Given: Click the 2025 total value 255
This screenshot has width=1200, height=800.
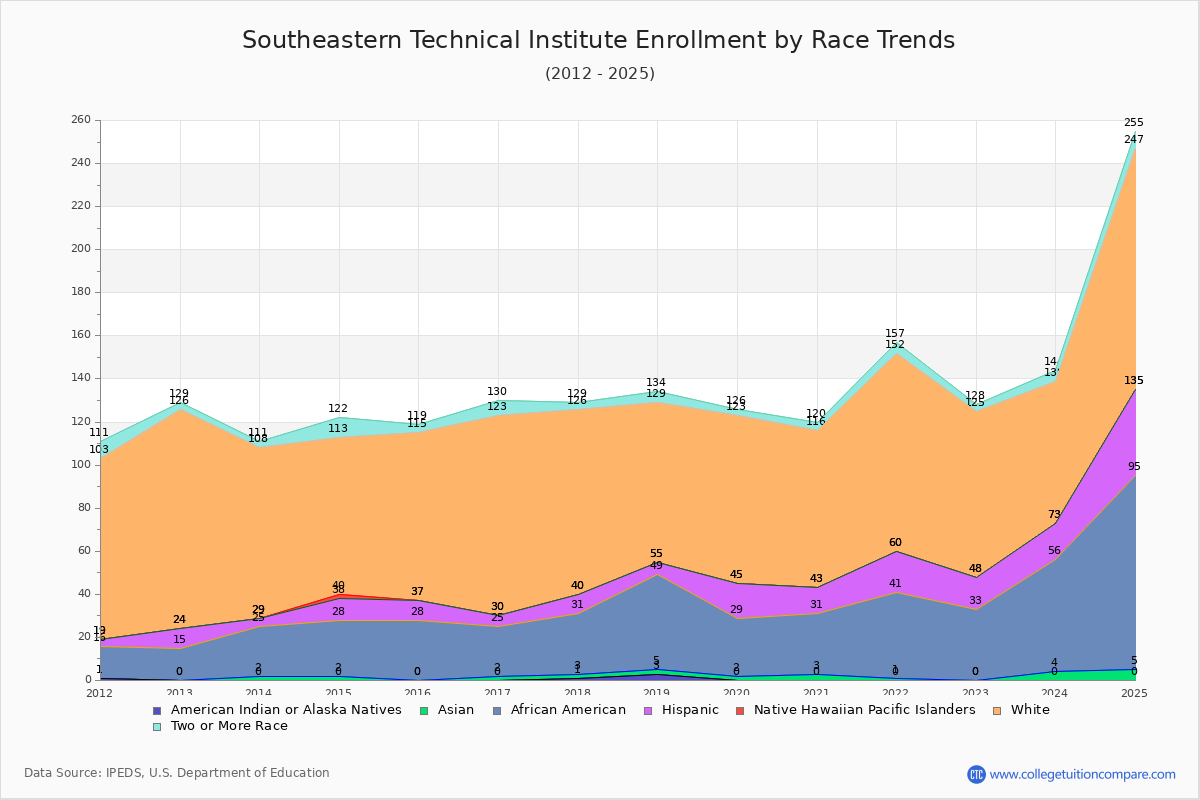Looking at the screenshot, I should pyautogui.click(x=1134, y=123).
